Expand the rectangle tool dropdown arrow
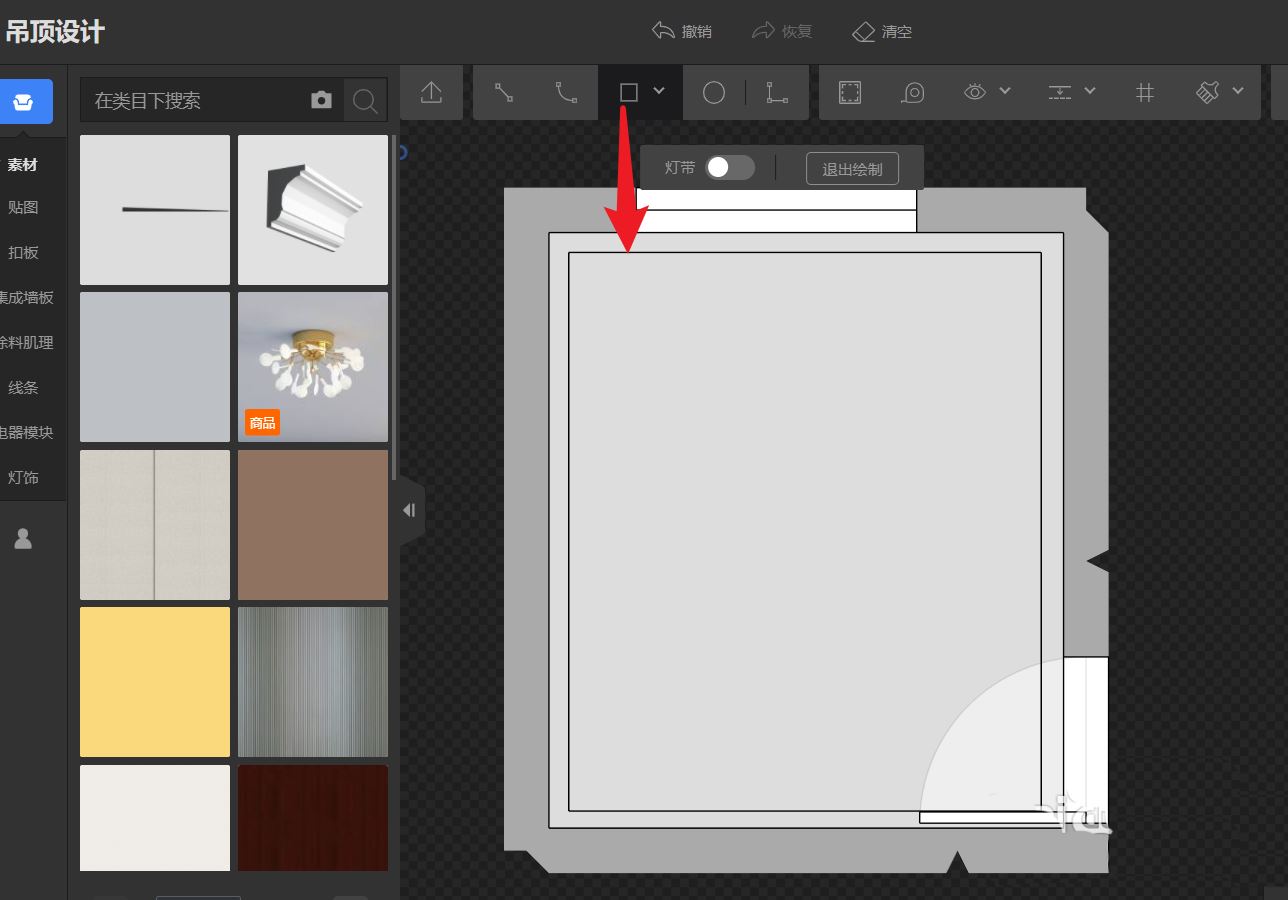 tap(659, 91)
